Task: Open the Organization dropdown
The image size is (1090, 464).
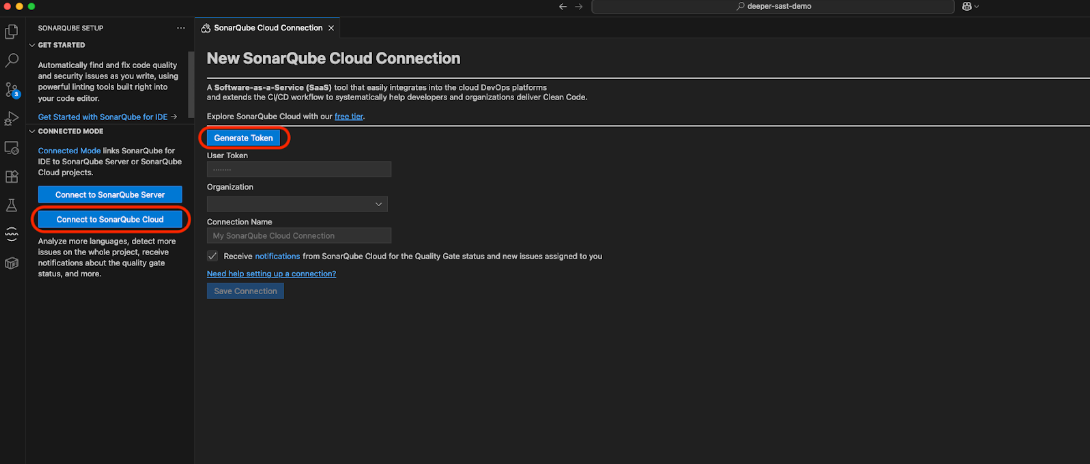Action: coord(297,204)
